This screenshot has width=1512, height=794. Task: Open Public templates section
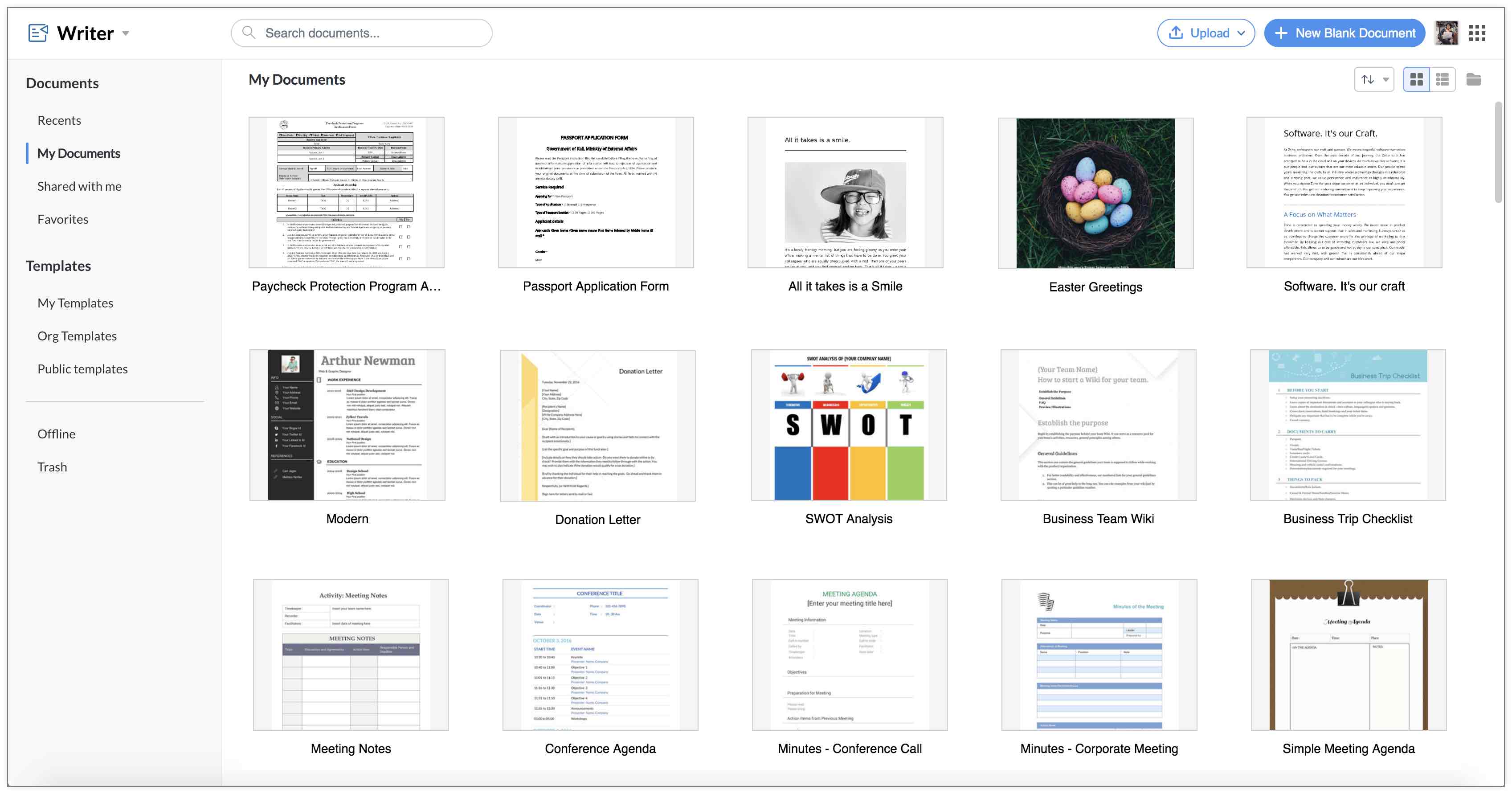(82, 368)
